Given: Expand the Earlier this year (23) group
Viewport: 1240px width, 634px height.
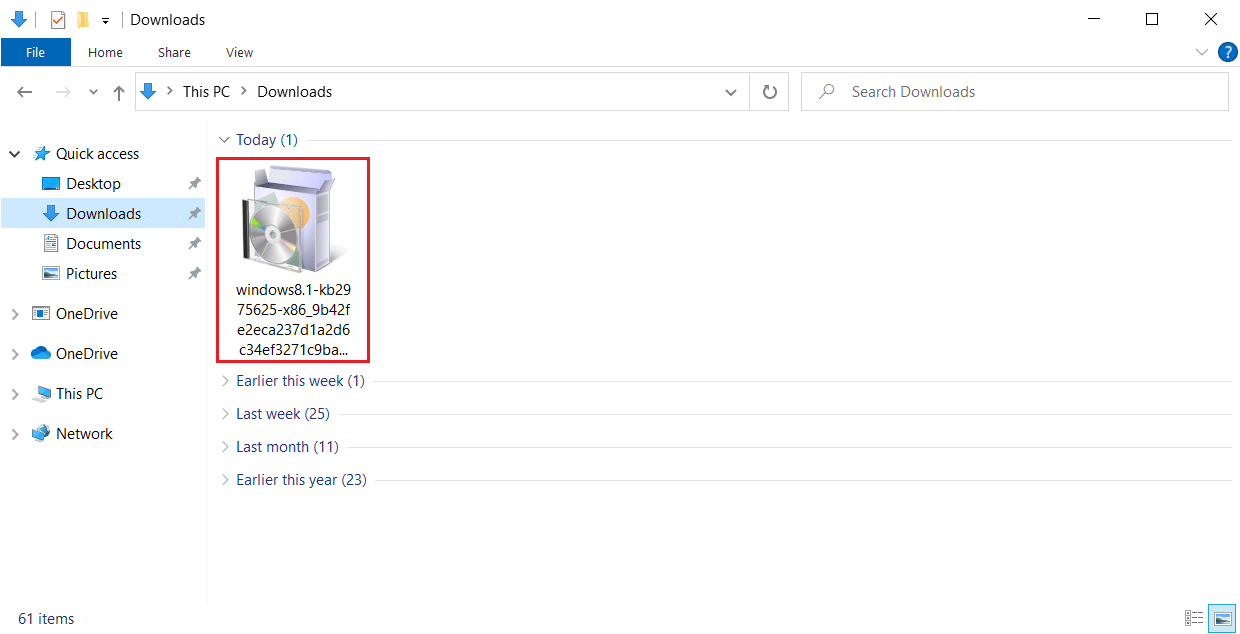Looking at the screenshot, I should (225, 480).
